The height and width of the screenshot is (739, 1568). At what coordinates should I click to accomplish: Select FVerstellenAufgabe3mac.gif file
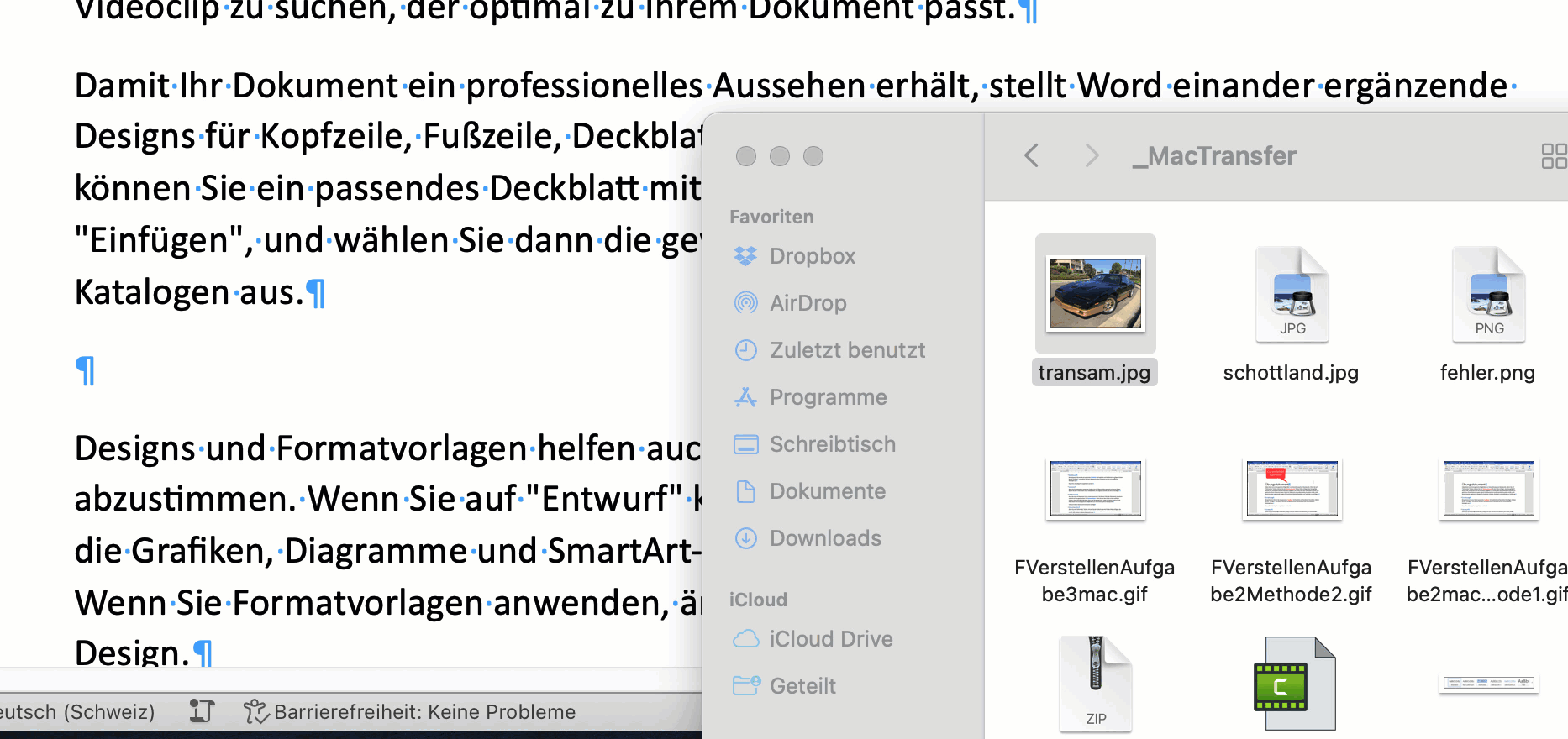pyautogui.click(x=1095, y=490)
